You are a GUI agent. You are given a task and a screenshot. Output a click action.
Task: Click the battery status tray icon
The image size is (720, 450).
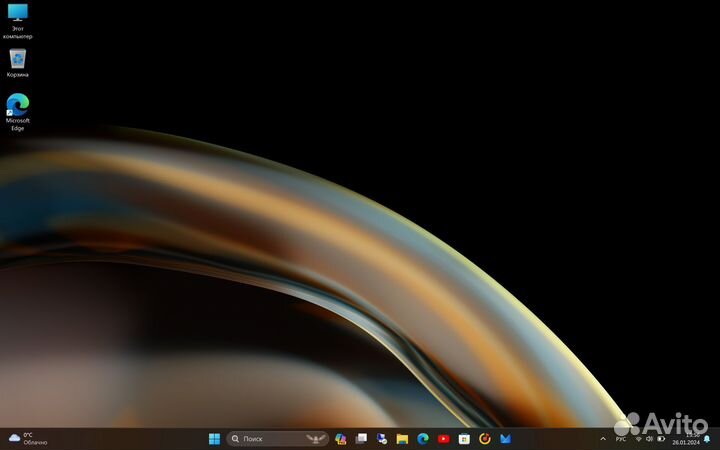662,438
